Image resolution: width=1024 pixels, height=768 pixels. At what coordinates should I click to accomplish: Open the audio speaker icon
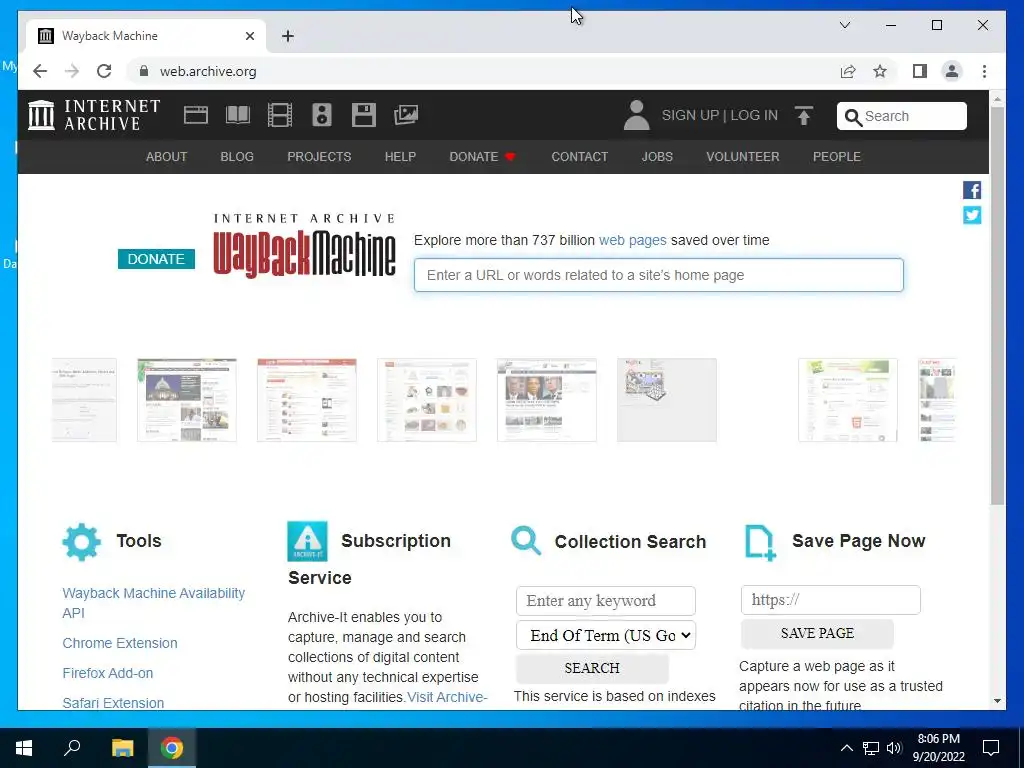click(x=321, y=115)
